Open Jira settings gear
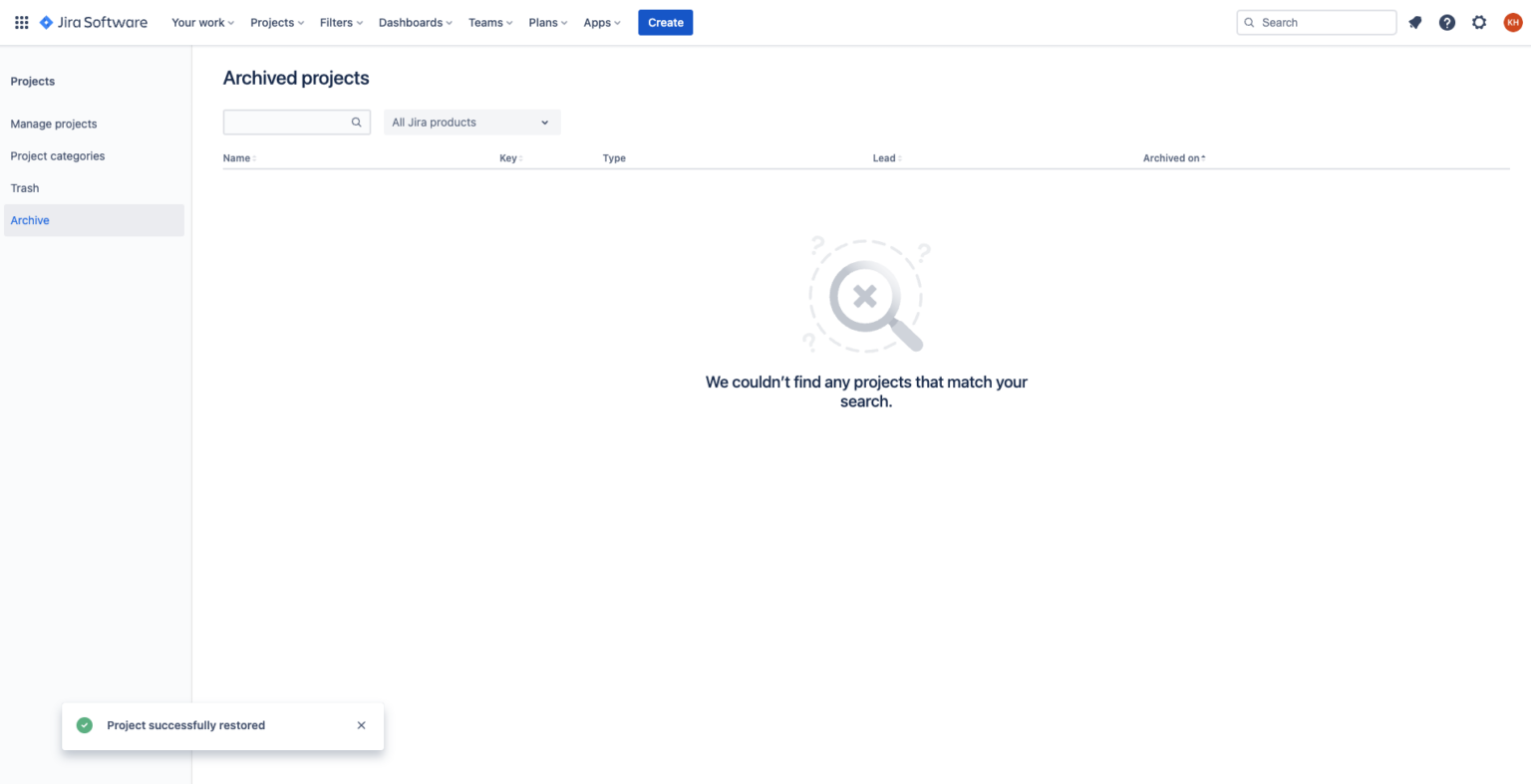1531x784 pixels. click(1479, 21)
